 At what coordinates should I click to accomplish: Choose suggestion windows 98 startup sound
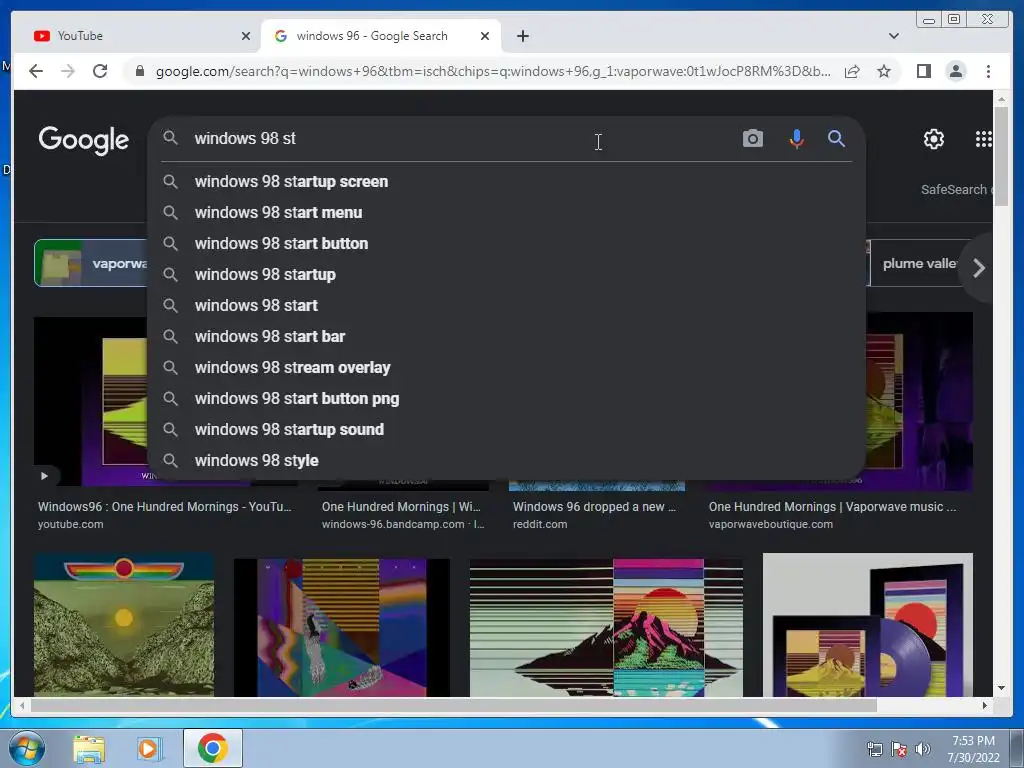click(x=506, y=430)
